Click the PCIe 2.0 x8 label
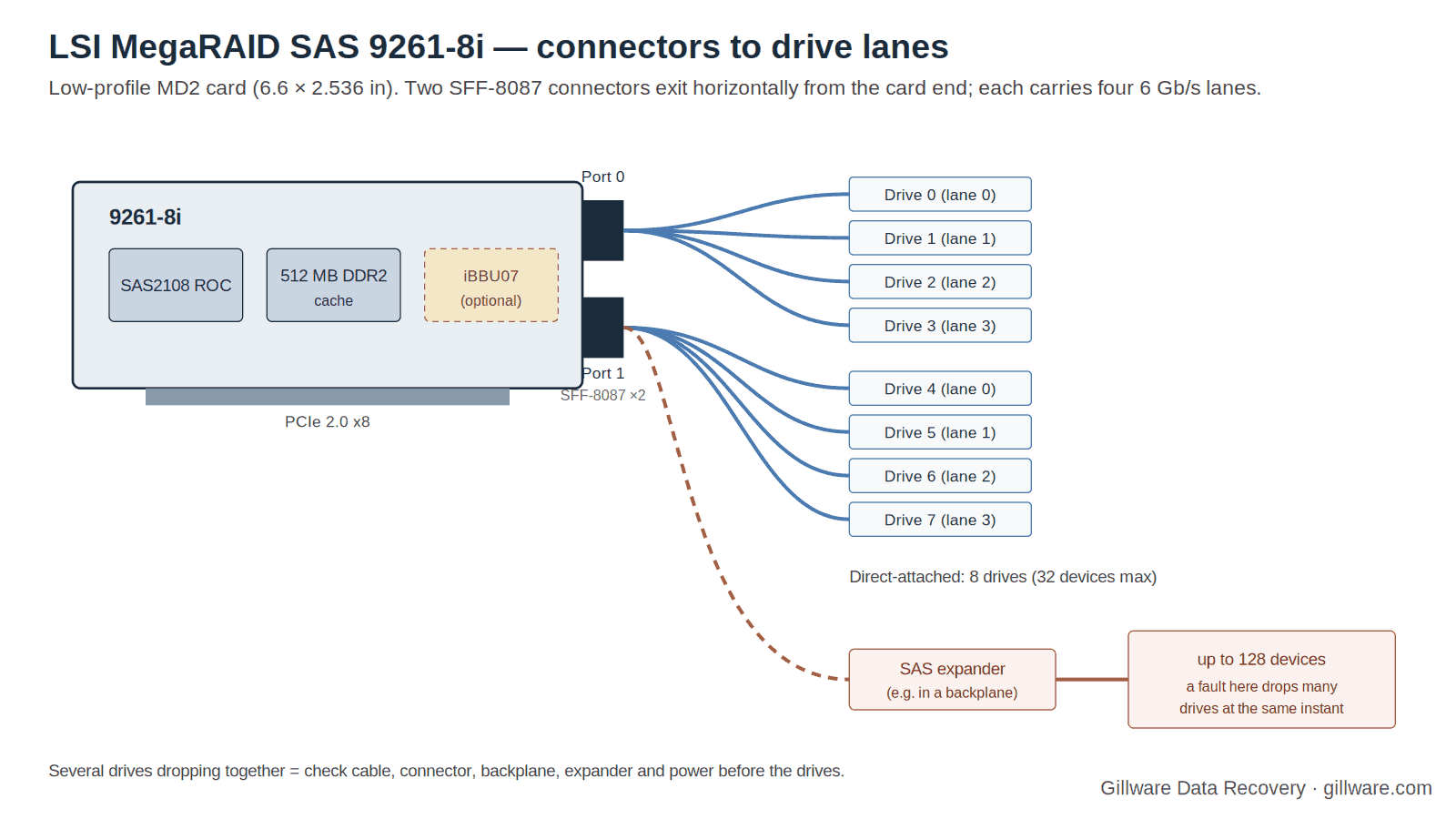The image size is (1456, 819). pyautogui.click(x=327, y=421)
